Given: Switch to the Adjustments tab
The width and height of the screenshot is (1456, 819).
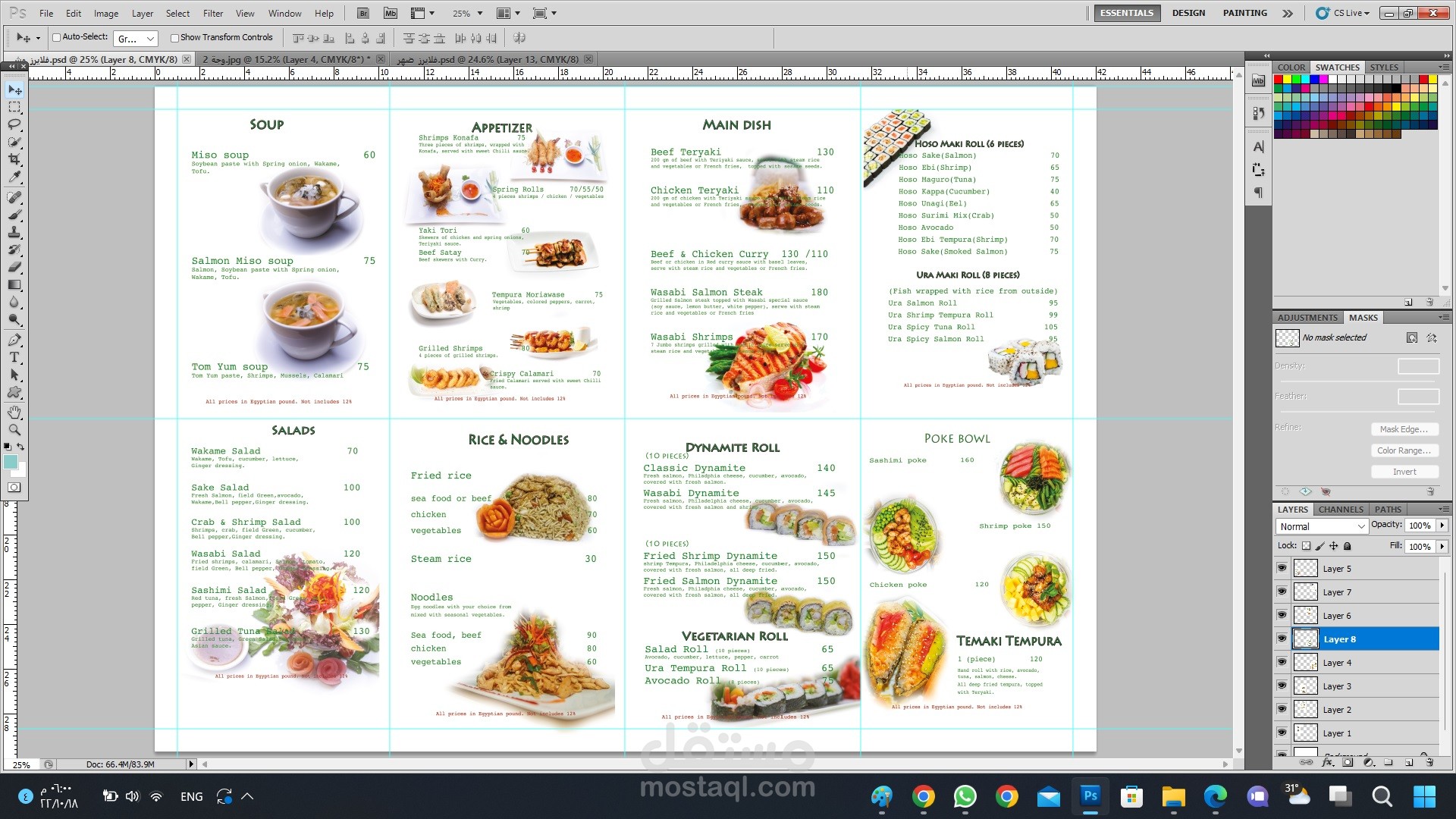Looking at the screenshot, I should (x=1307, y=318).
